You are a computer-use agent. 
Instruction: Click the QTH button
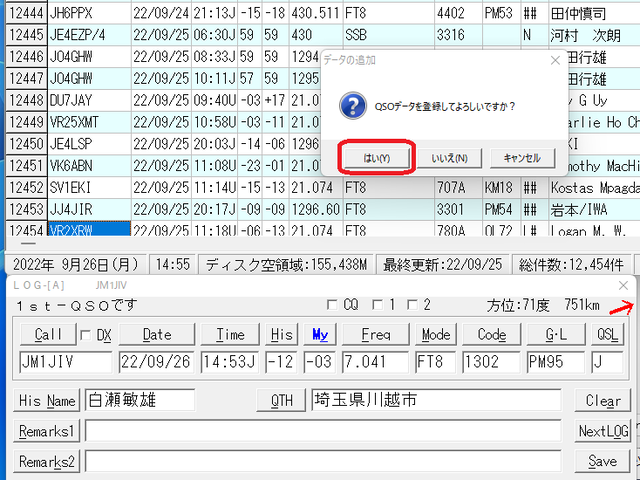pyautogui.click(x=281, y=400)
